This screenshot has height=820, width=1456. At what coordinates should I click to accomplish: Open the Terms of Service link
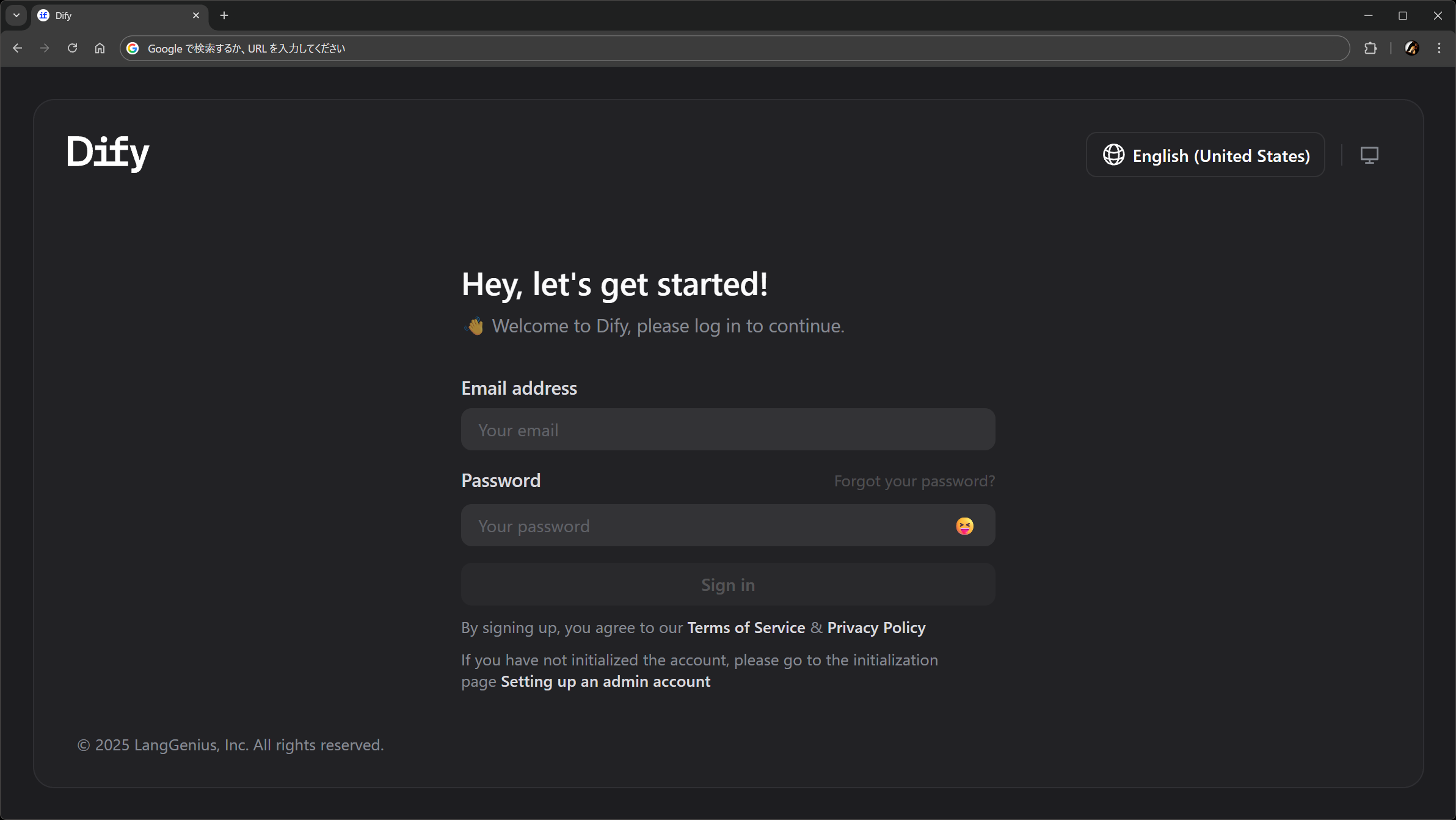[746, 627]
